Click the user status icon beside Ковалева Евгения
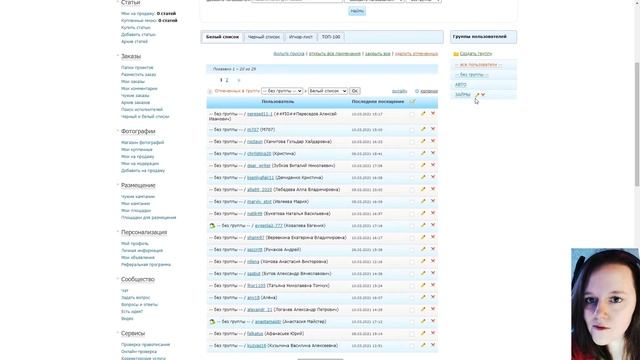Image resolution: width=640 pixels, height=360 pixels. [x=212, y=225]
